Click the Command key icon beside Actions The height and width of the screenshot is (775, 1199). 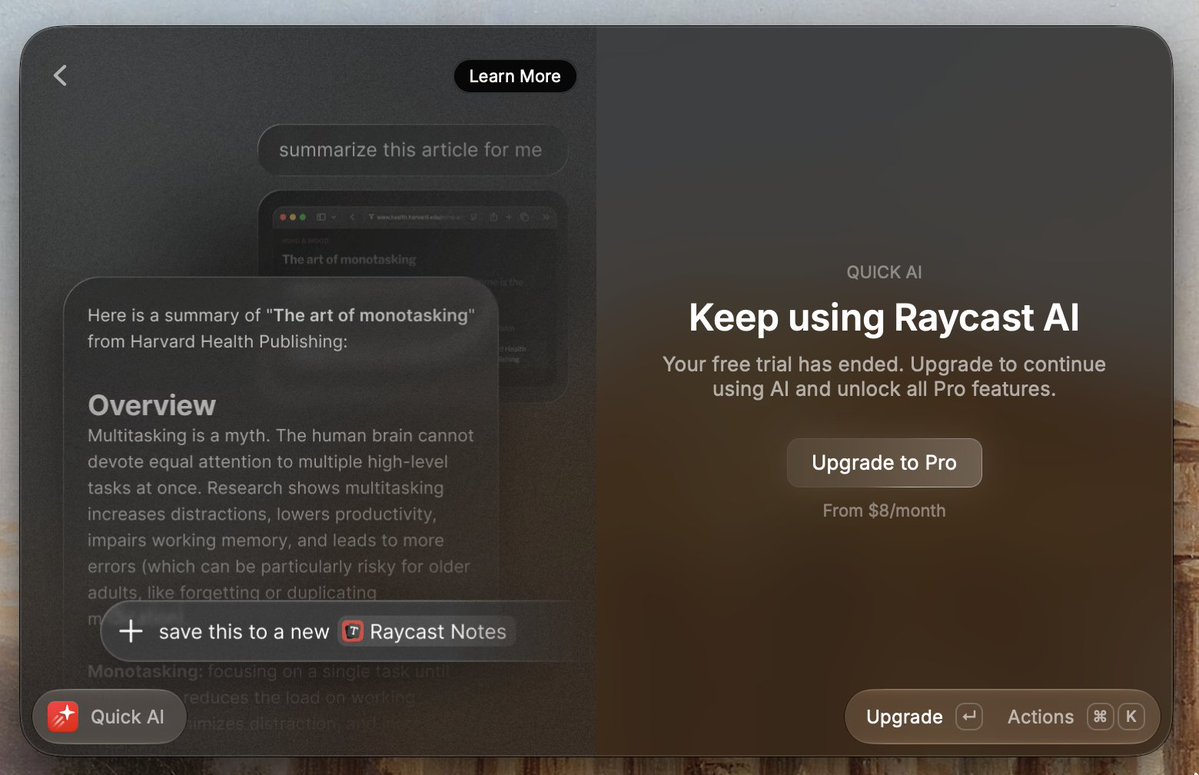1100,716
